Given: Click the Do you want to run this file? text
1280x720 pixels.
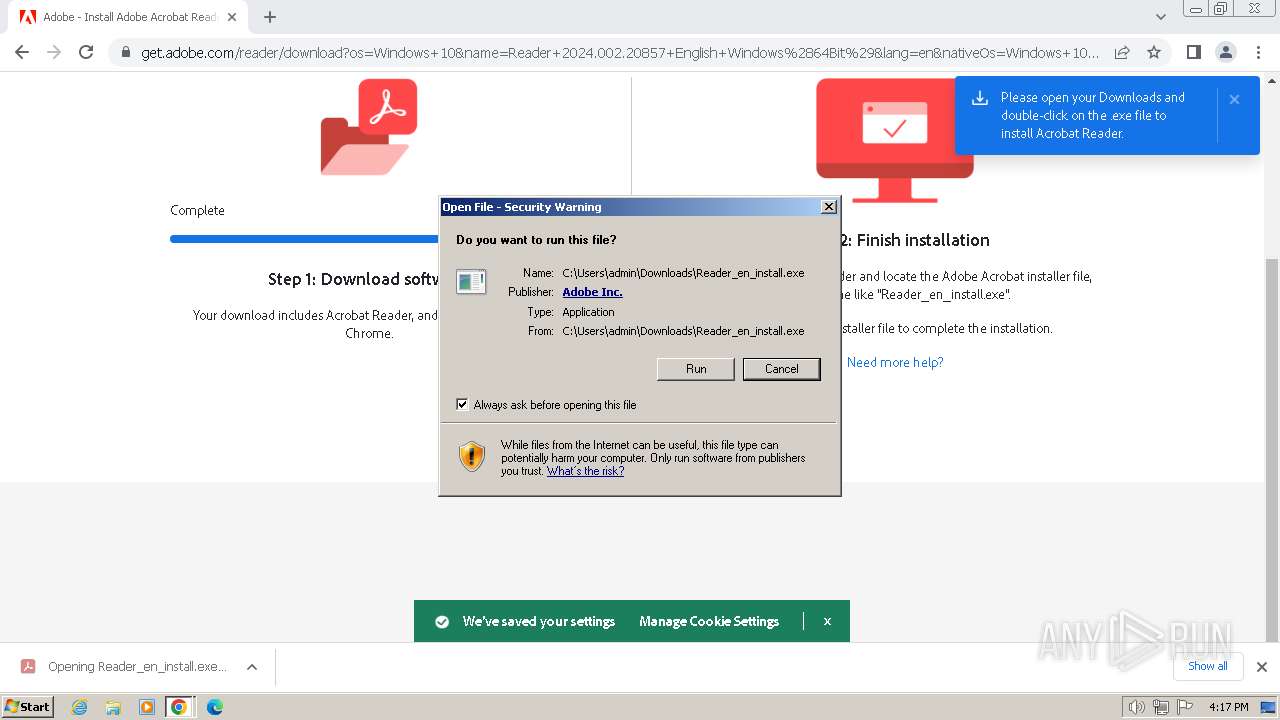Looking at the screenshot, I should coord(536,240).
